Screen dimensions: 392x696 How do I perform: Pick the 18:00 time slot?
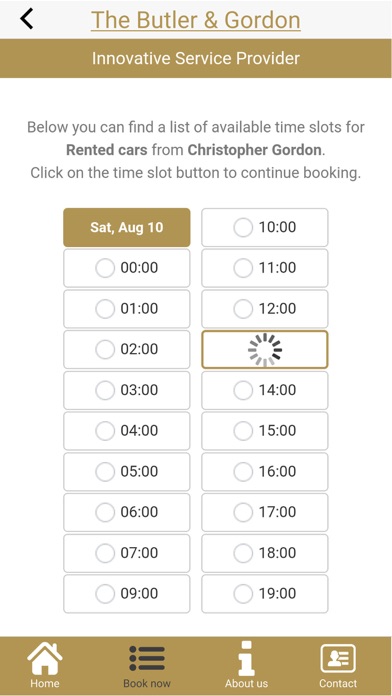pos(265,553)
